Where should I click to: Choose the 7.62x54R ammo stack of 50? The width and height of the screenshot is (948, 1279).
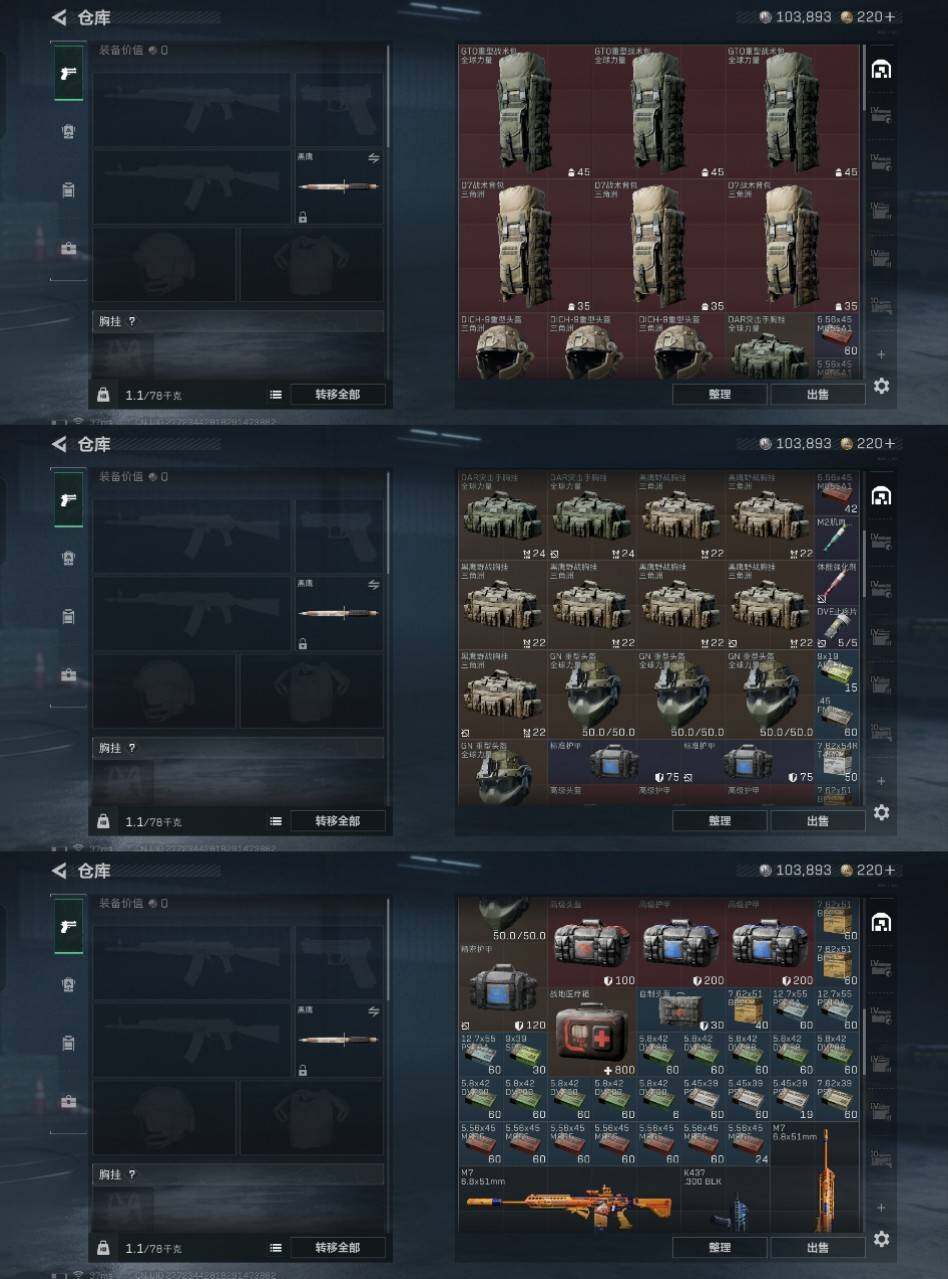(838, 762)
